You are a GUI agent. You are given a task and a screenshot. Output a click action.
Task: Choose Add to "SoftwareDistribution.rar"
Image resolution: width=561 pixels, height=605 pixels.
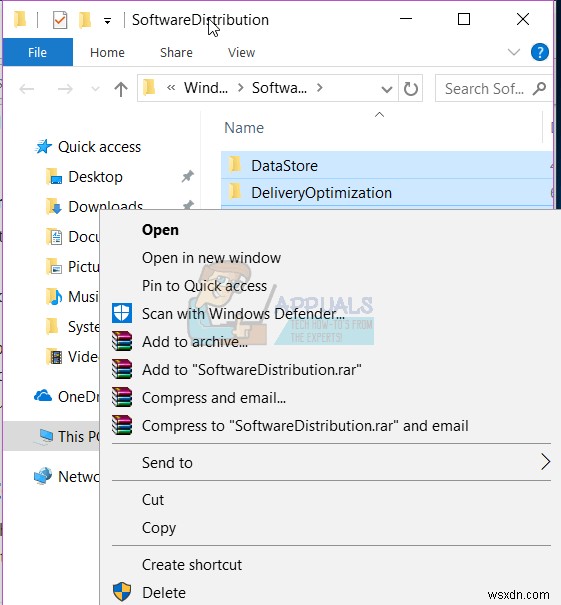tap(252, 370)
